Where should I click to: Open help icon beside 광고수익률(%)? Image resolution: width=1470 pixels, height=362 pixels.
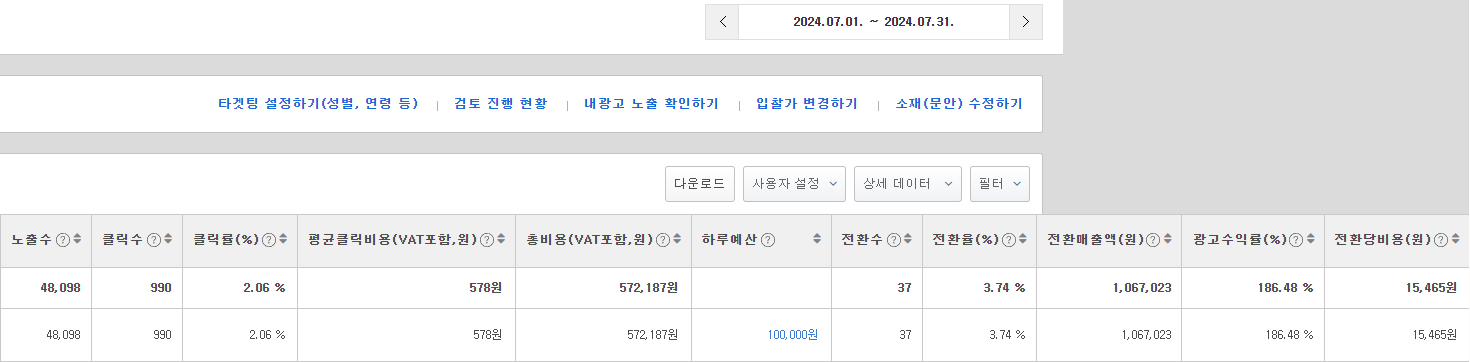coord(1296,240)
